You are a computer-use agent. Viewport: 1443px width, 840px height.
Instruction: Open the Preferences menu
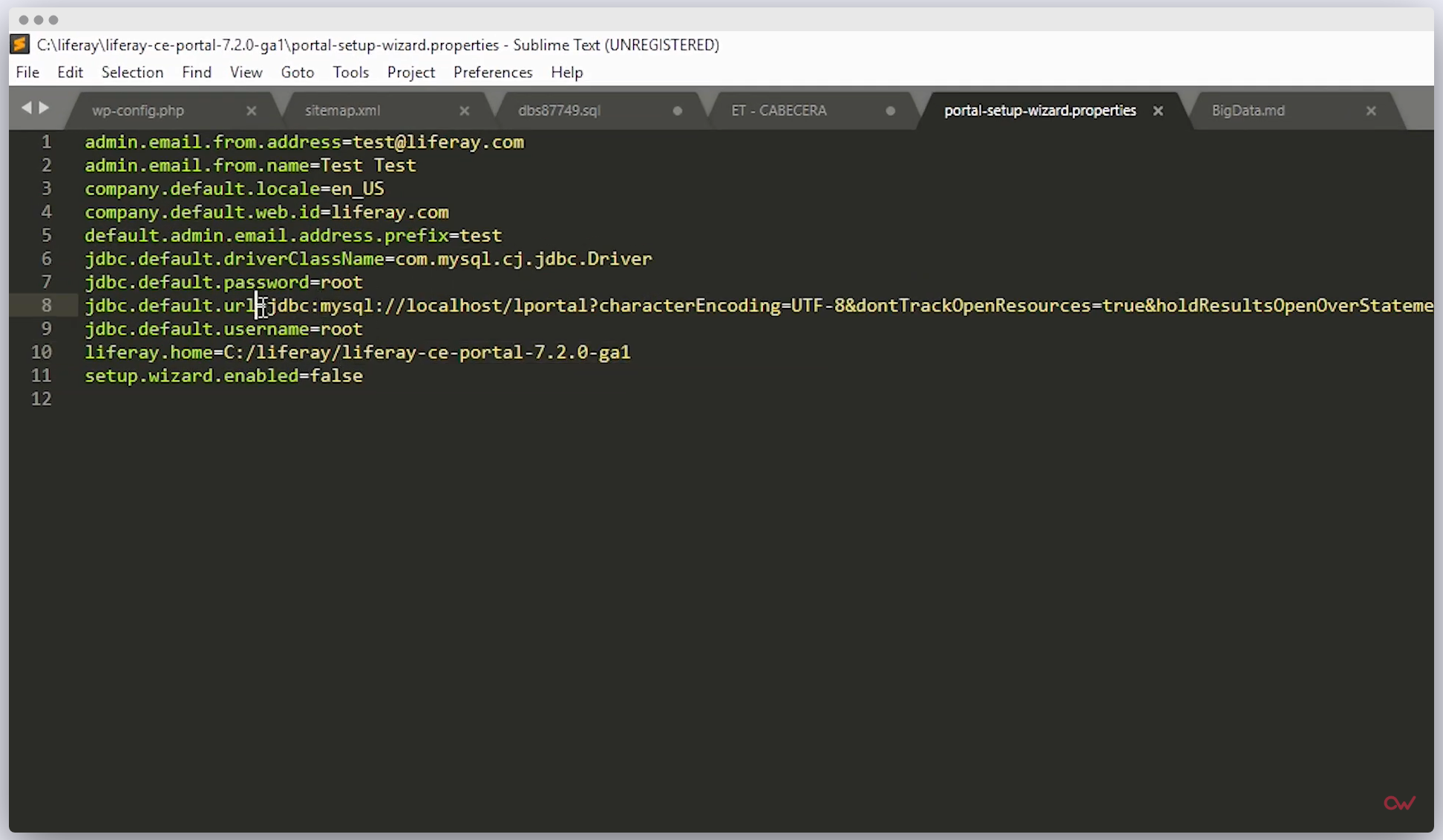(493, 72)
